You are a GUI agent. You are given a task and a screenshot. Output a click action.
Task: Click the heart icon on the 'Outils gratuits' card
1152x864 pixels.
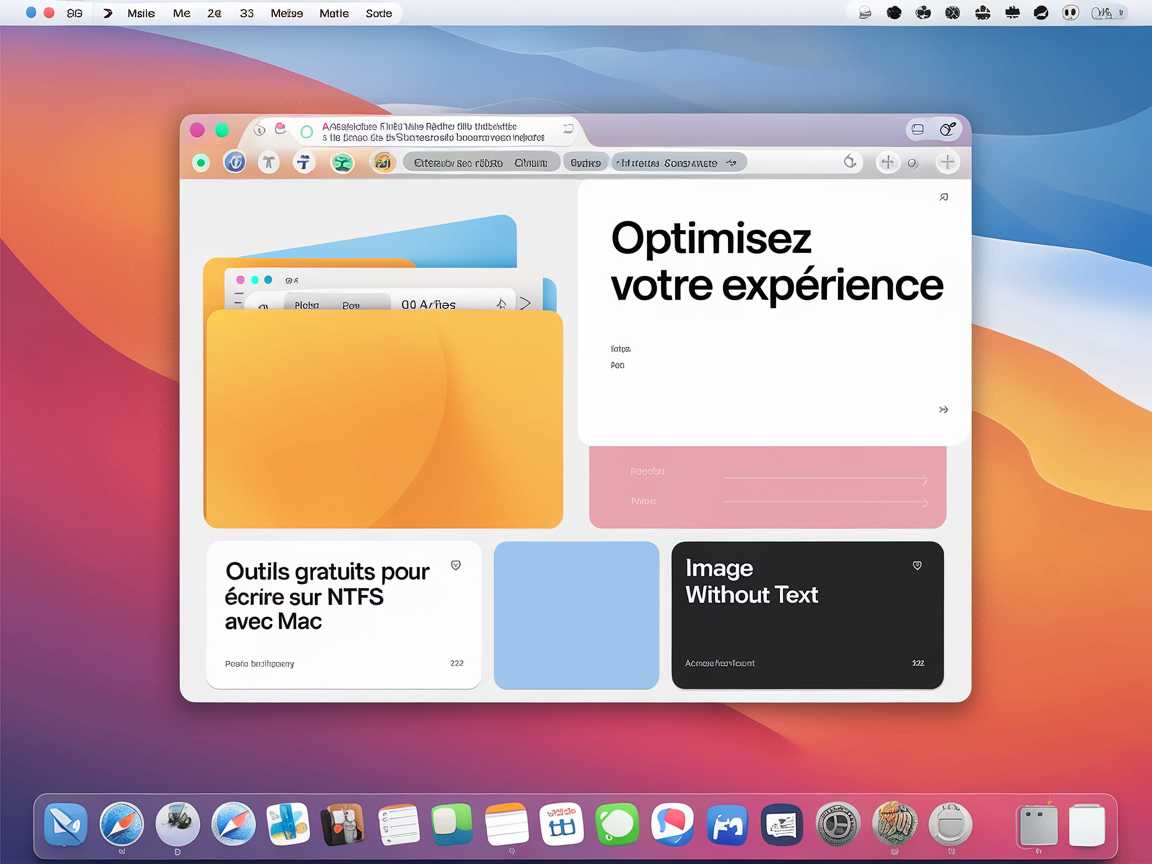pyautogui.click(x=456, y=565)
